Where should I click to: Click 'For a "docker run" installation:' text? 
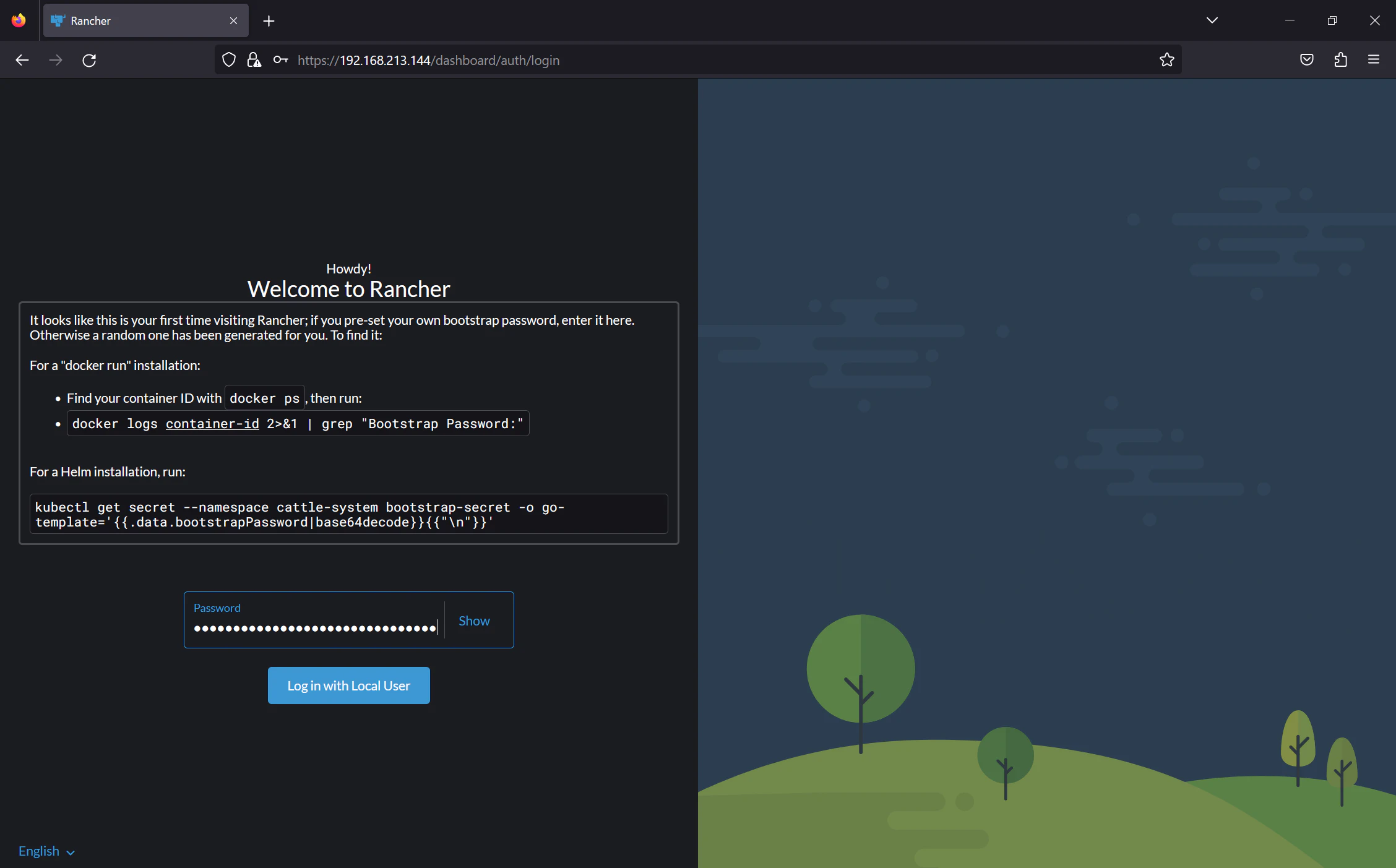[115, 366]
